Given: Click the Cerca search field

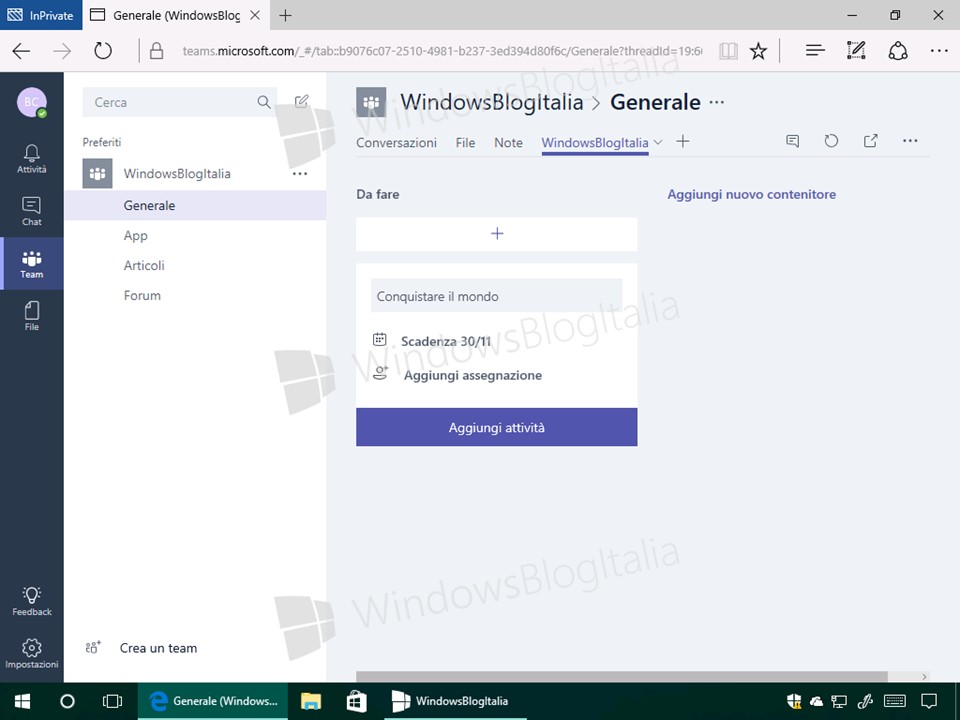Looking at the screenshot, I should 179,102.
